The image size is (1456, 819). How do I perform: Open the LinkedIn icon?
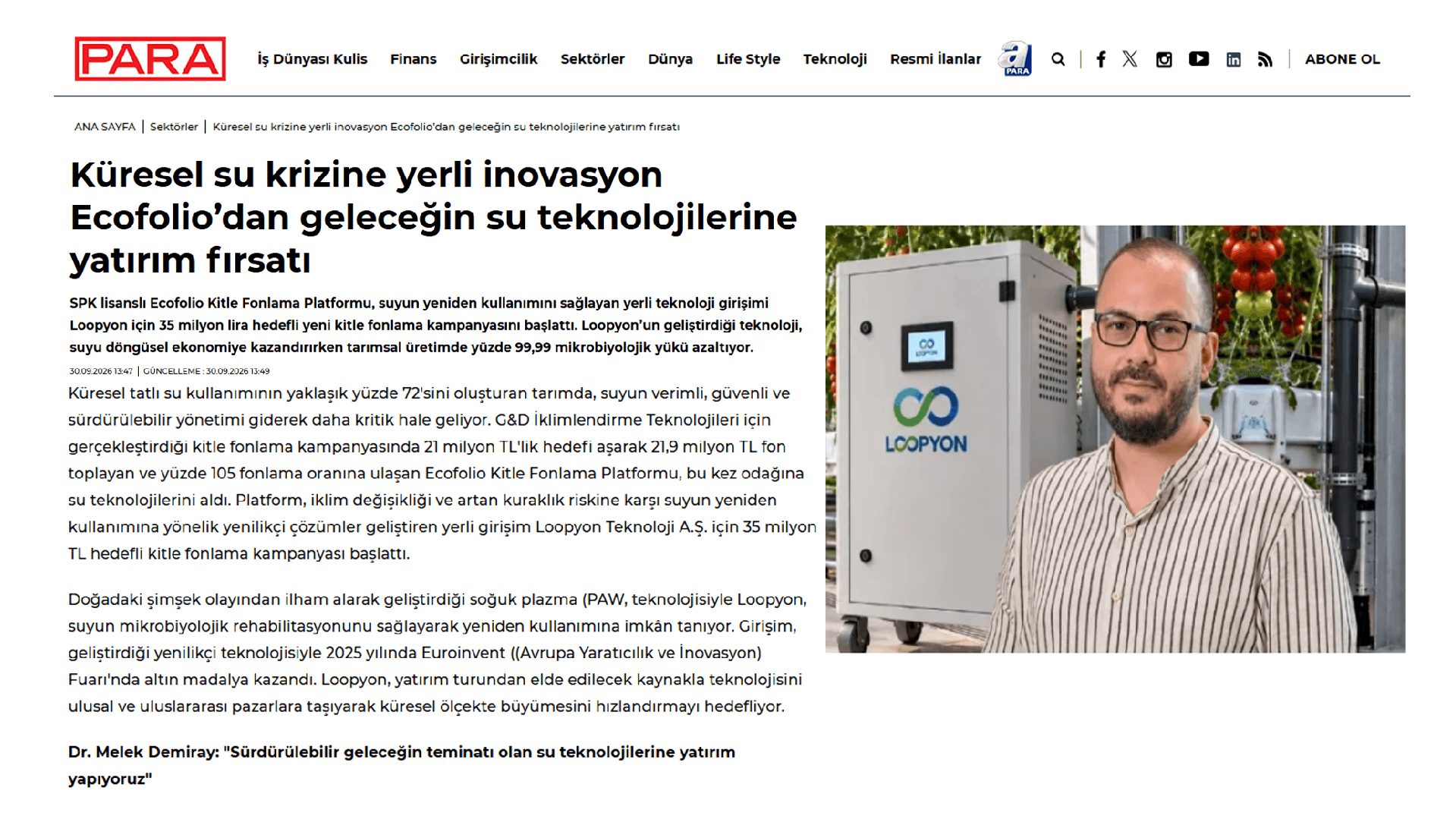click(x=1234, y=59)
